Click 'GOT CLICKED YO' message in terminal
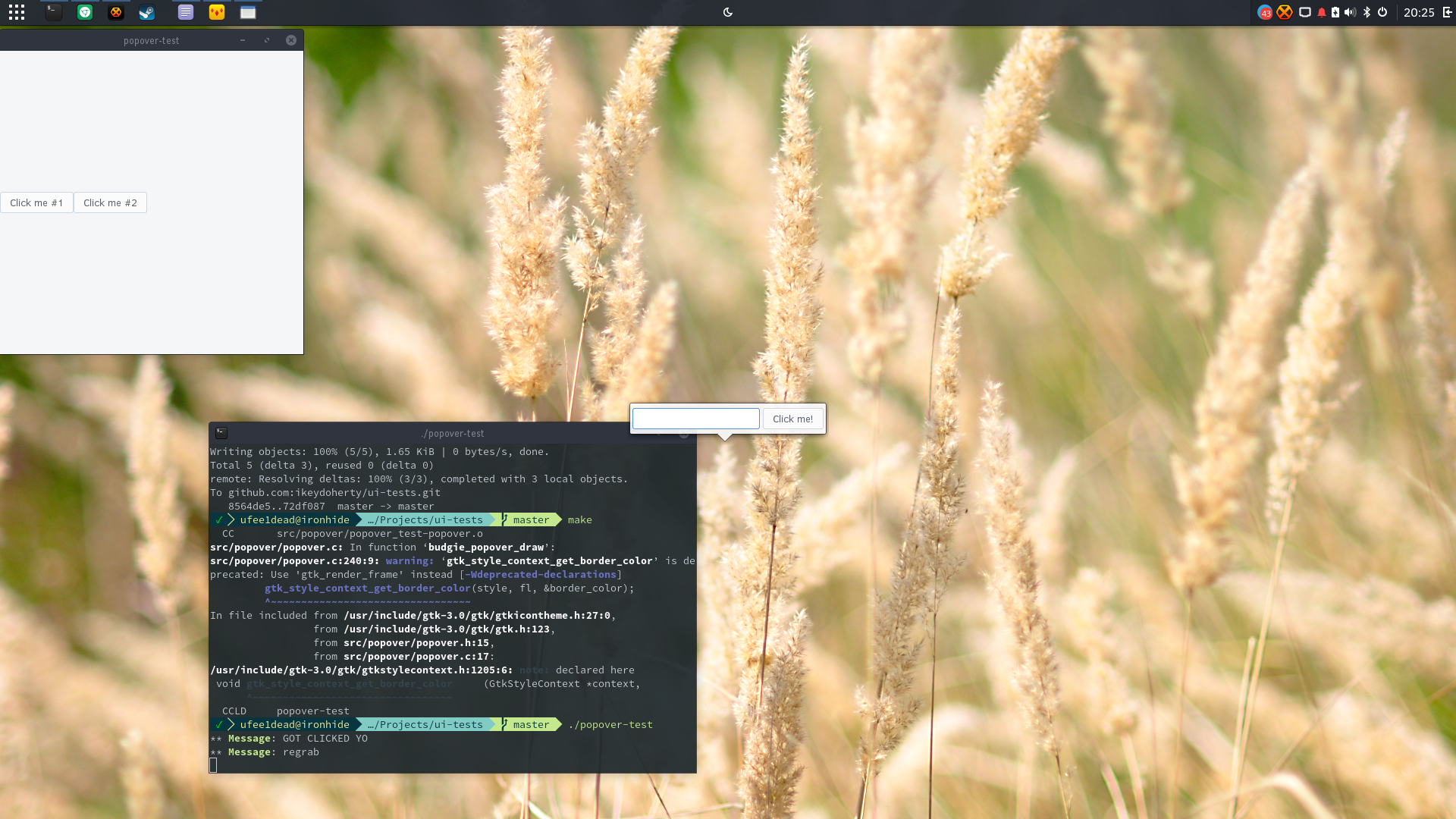Screen dimensions: 1456x819 [325, 739]
